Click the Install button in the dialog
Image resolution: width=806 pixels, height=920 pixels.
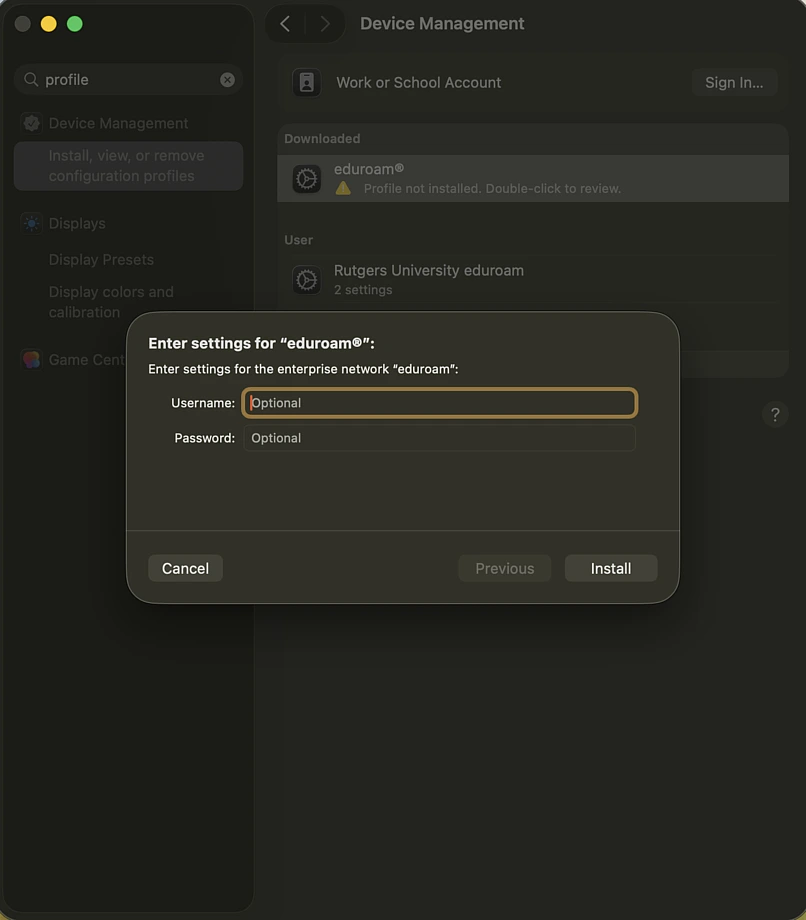[611, 568]
